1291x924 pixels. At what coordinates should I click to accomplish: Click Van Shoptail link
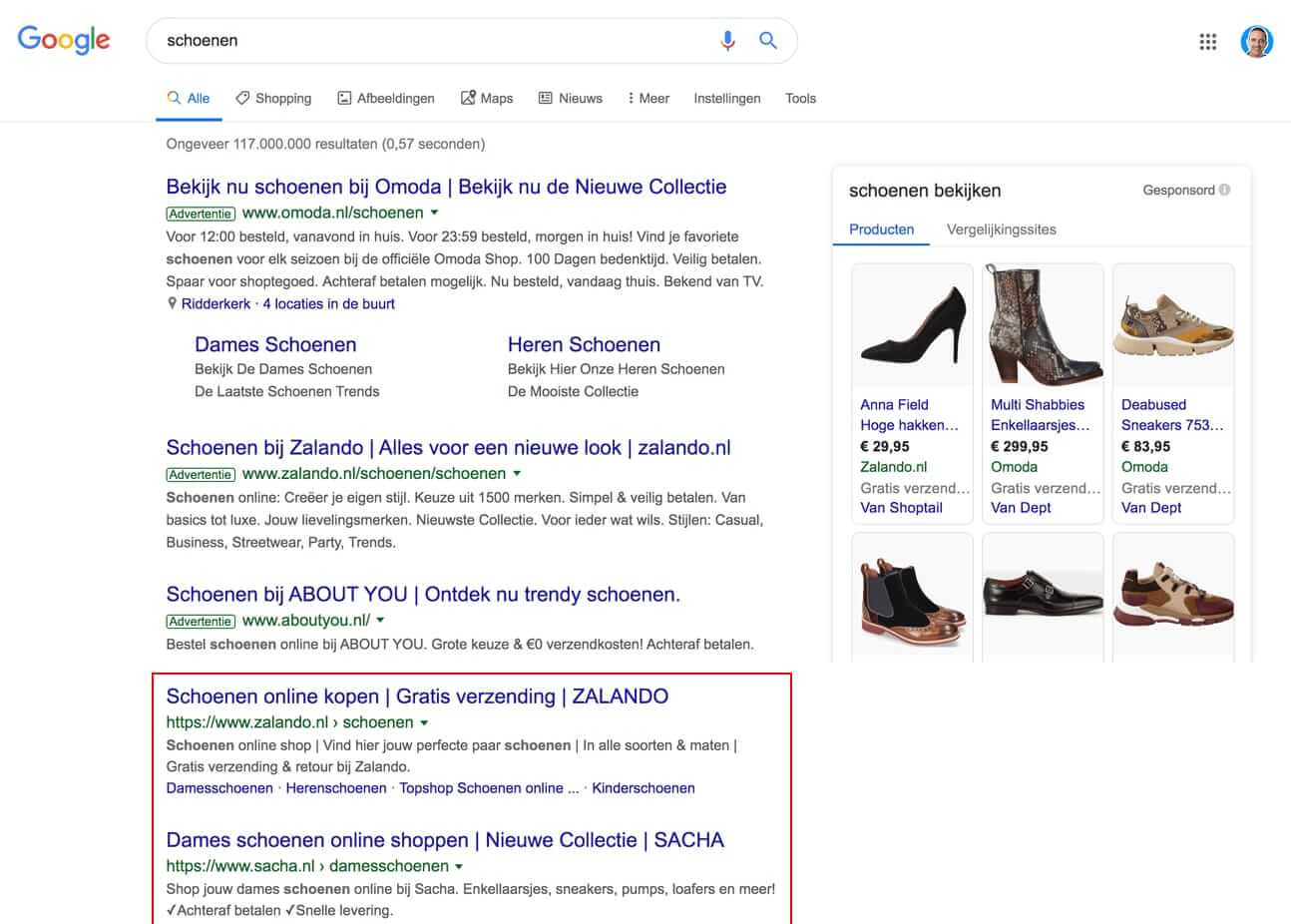[901, 508]
